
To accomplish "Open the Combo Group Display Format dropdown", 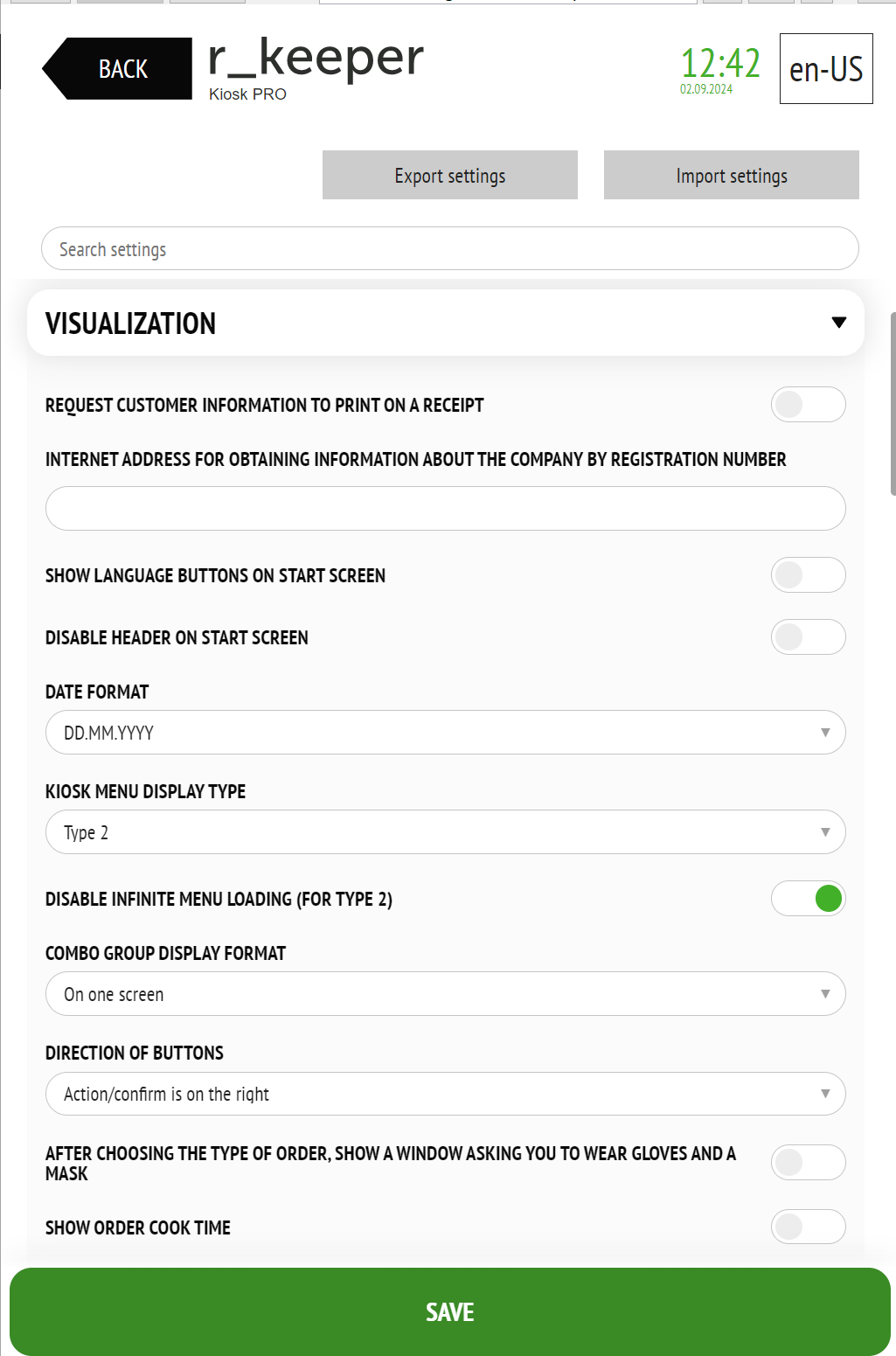I will point(446,994).
